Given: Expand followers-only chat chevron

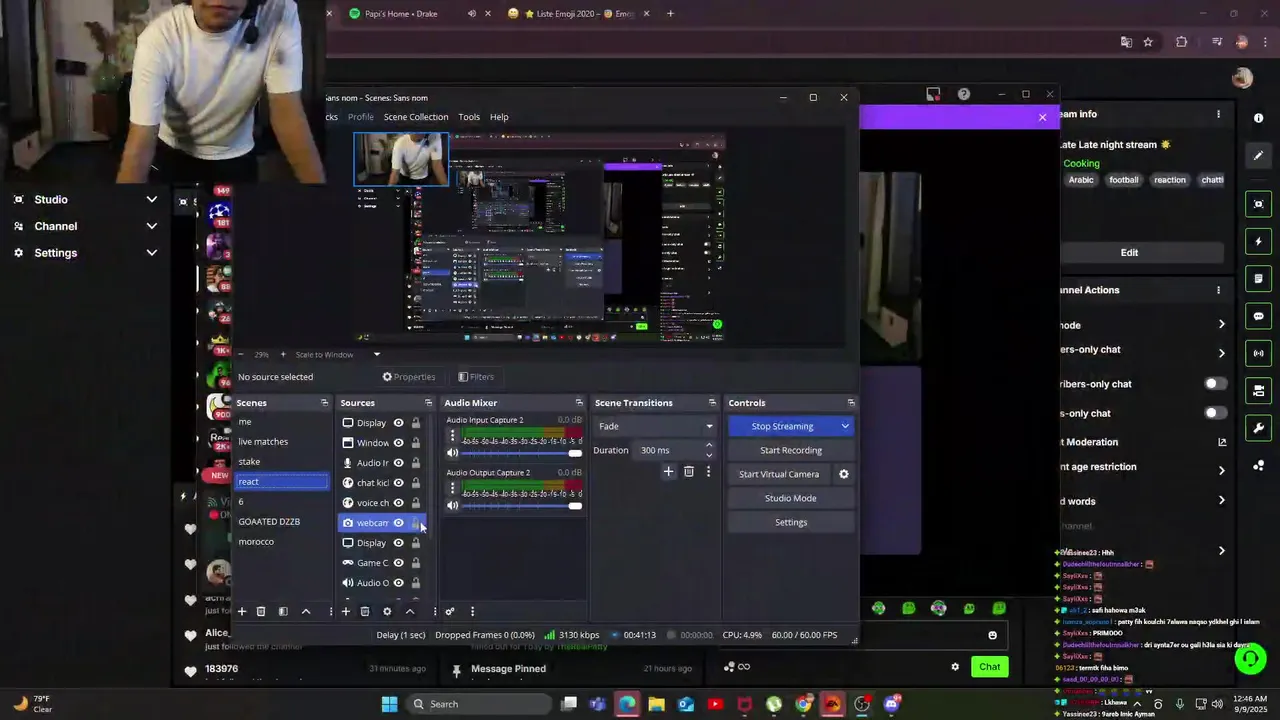Looking at the screenshot, I should [1221, 353].
